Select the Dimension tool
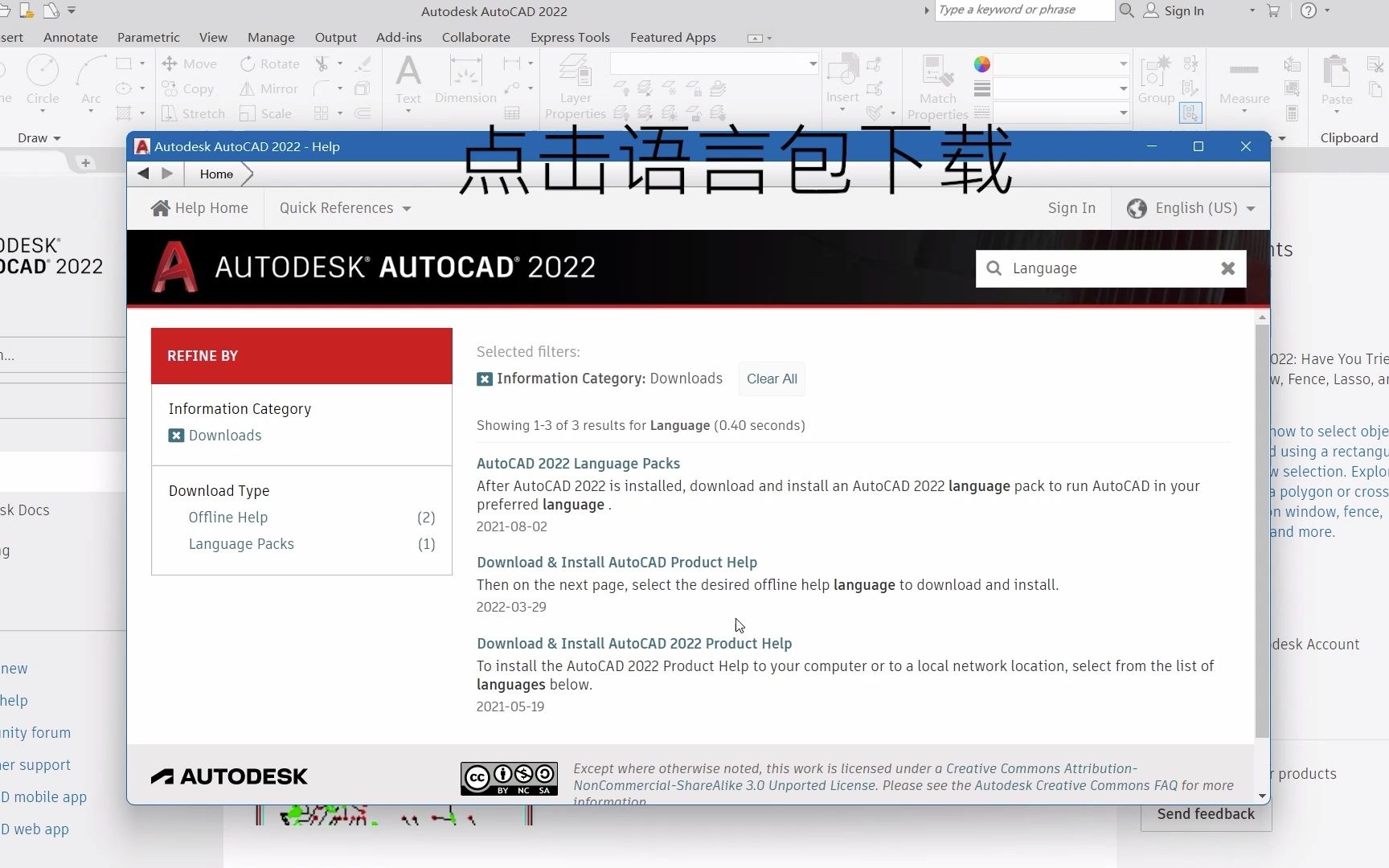Viewport: 1389px width, 868px height. pos(465,79)
